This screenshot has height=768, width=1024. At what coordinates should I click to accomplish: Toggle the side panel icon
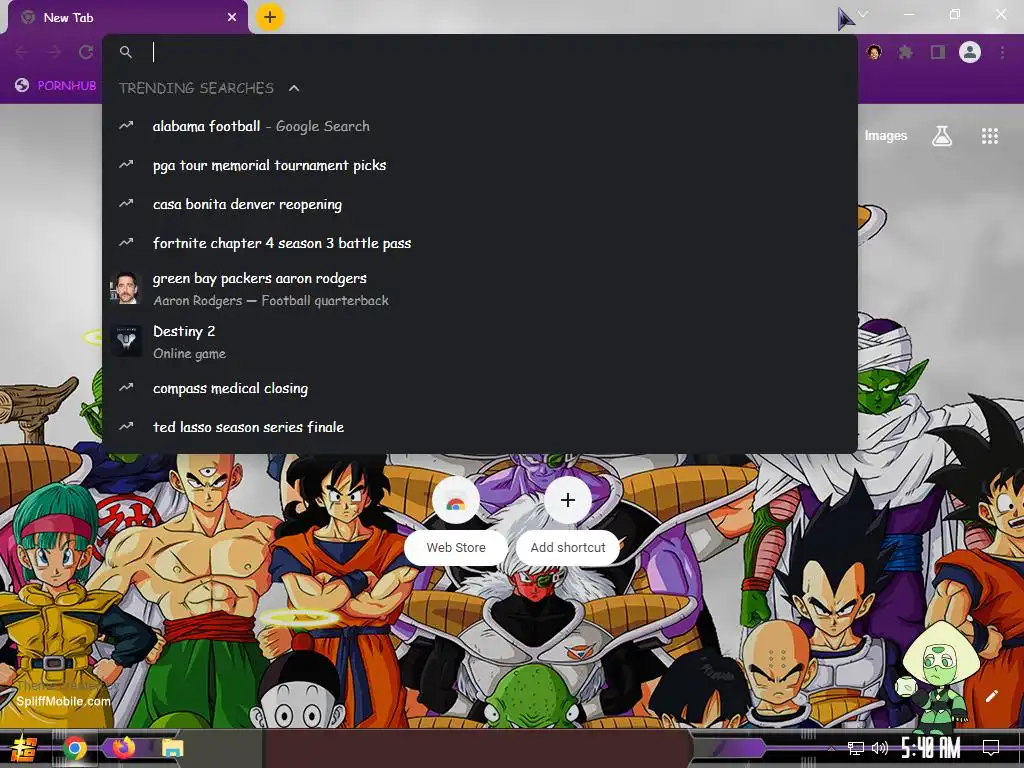[x=938, y=52]
